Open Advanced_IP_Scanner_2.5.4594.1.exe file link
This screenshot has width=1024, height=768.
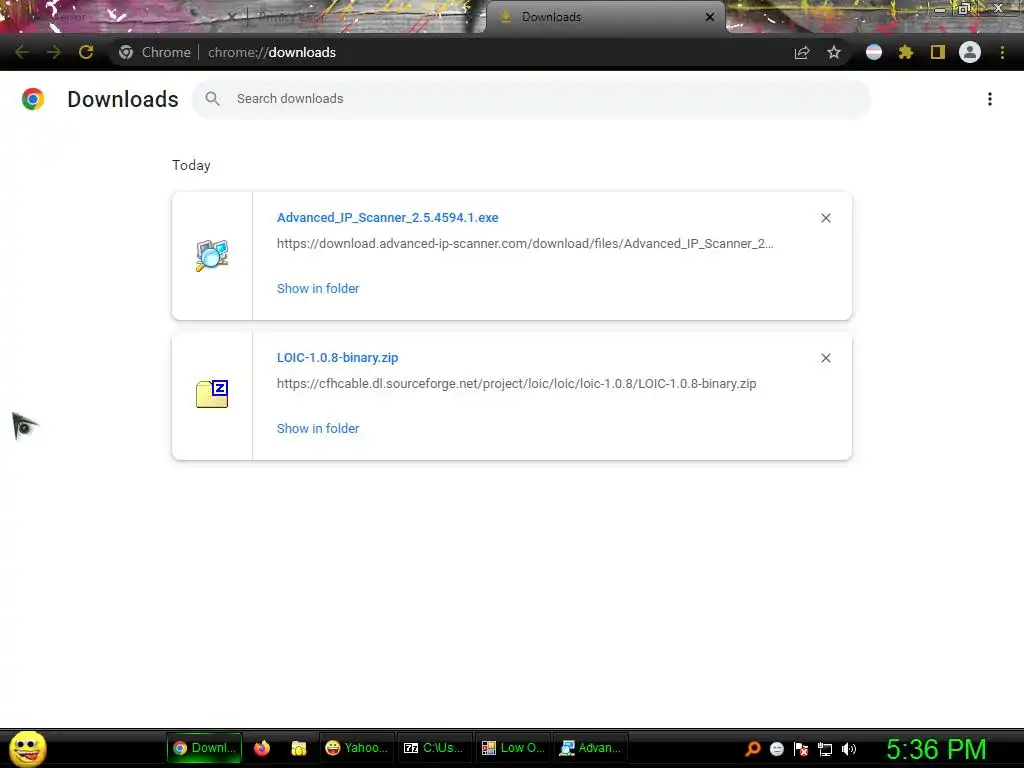(387, 217)
